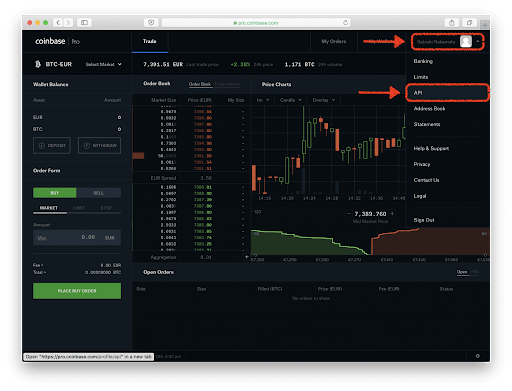This screenshot has height=391, width=512.
Task: Switch to Stop order type tab
Action: 106,208
